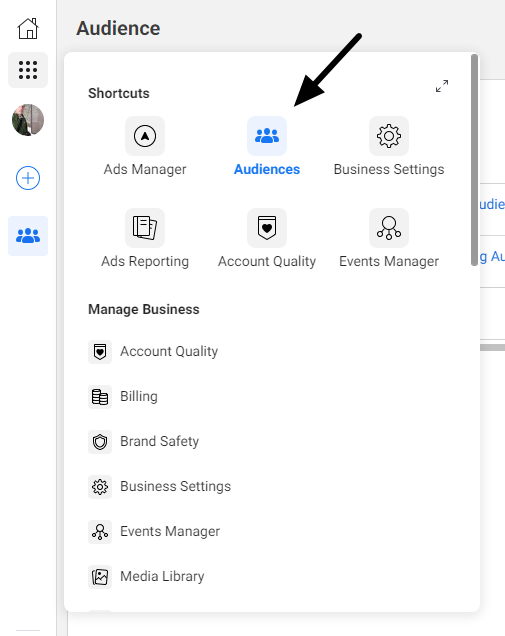The height and width of the screenshot is (636, 505).
Task: Click the Media Library picture icon
Action: 100,577
